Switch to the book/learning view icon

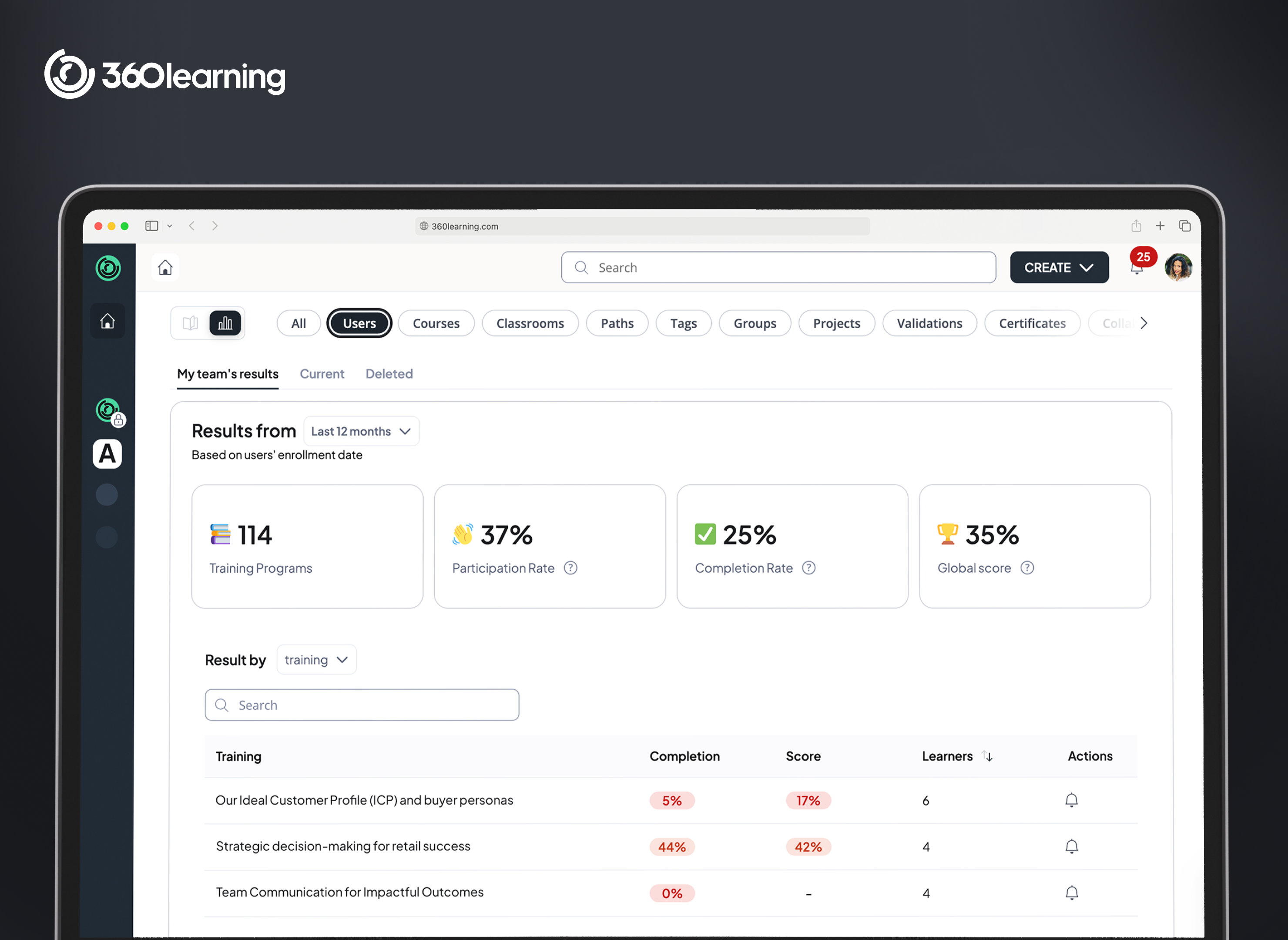191,322
